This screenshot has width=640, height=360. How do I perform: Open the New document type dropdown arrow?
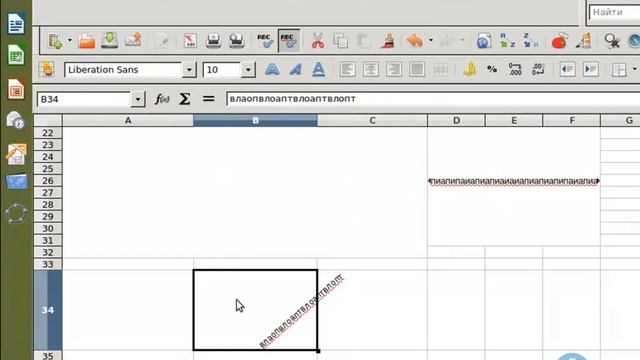pyautogui.click(x=70, y=40)
